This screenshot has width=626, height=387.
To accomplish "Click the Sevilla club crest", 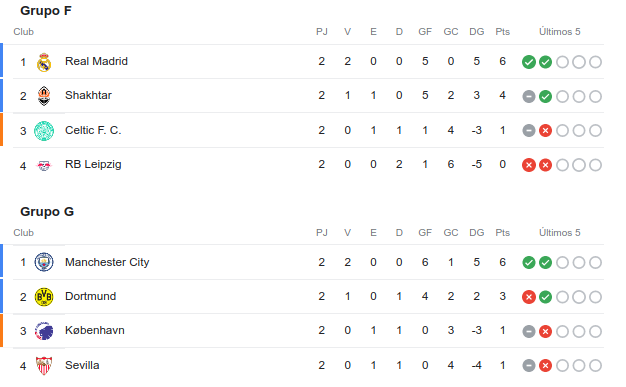I will (44, 365).
